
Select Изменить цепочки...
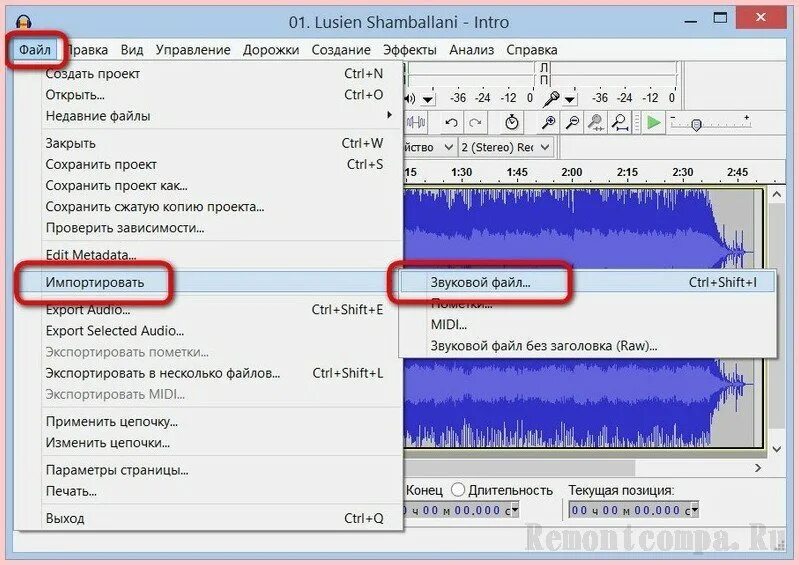209,443
